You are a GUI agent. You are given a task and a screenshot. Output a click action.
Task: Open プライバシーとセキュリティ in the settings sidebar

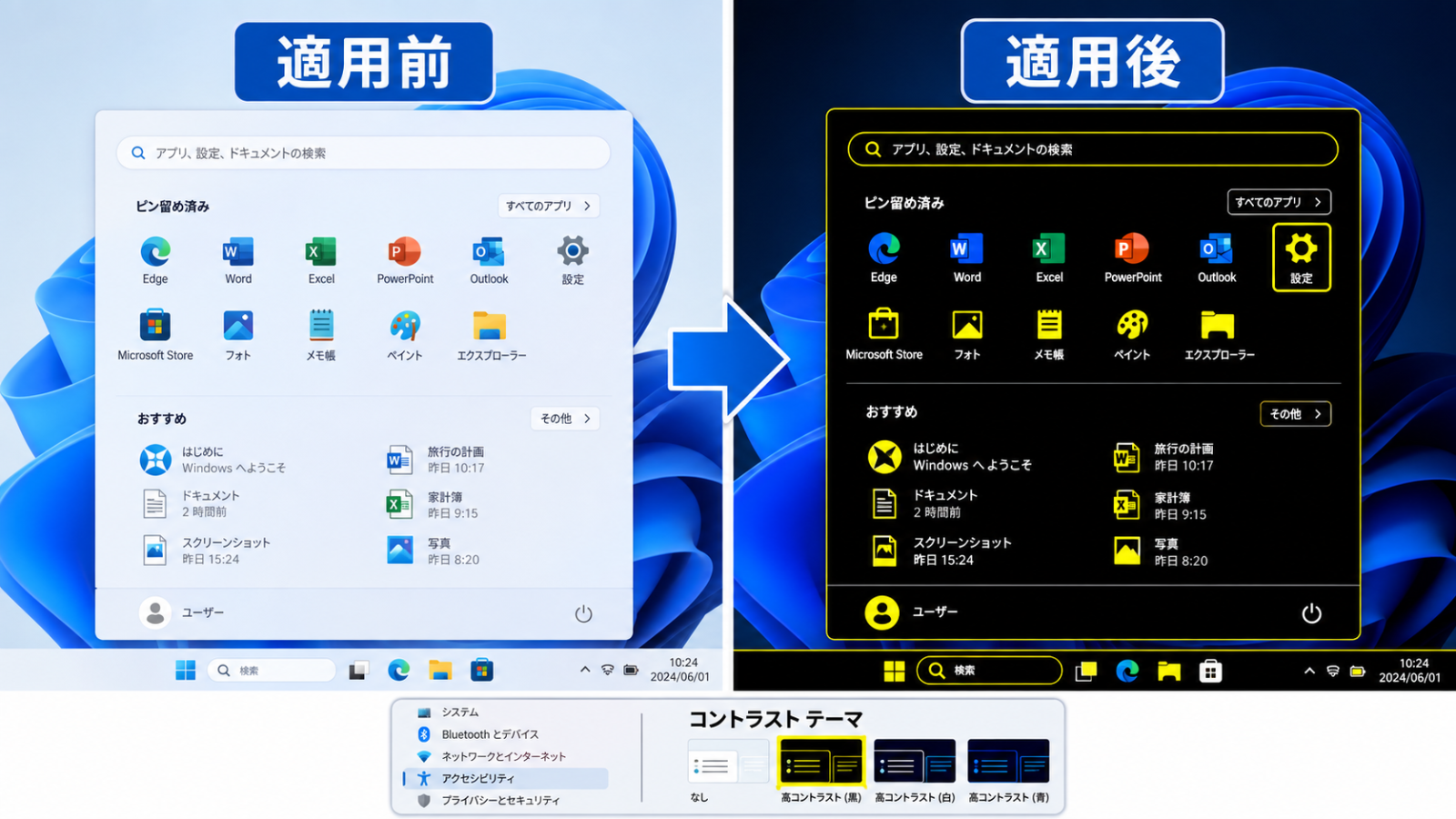pyautogui.click(x=505, y=800)
